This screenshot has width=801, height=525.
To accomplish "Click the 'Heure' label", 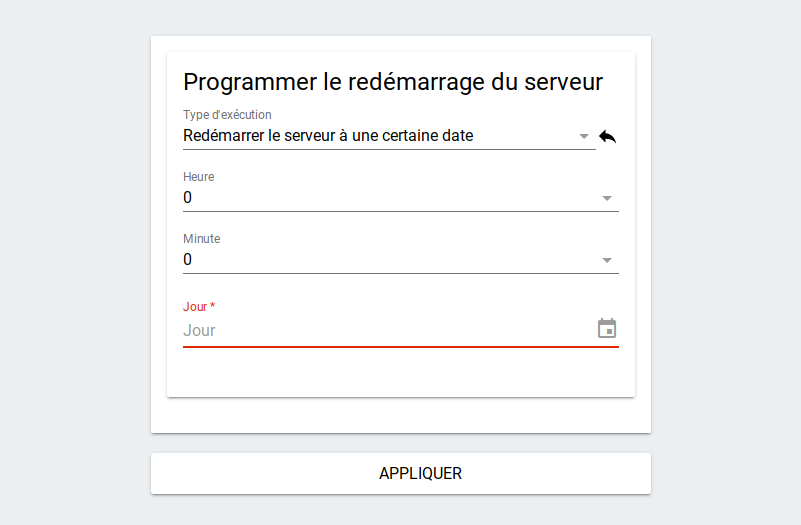I will tap(199, 177).
